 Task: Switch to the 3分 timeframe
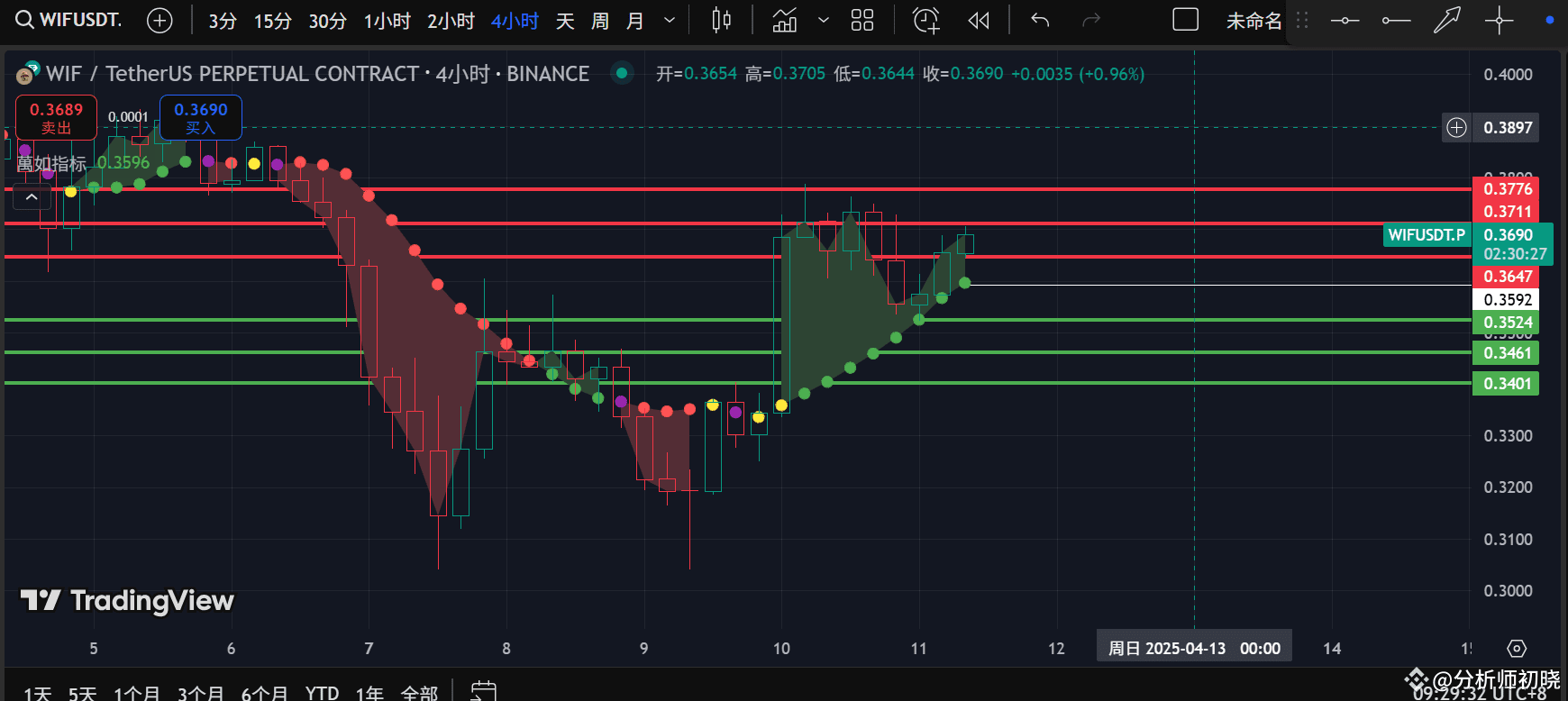coord(223,21)
